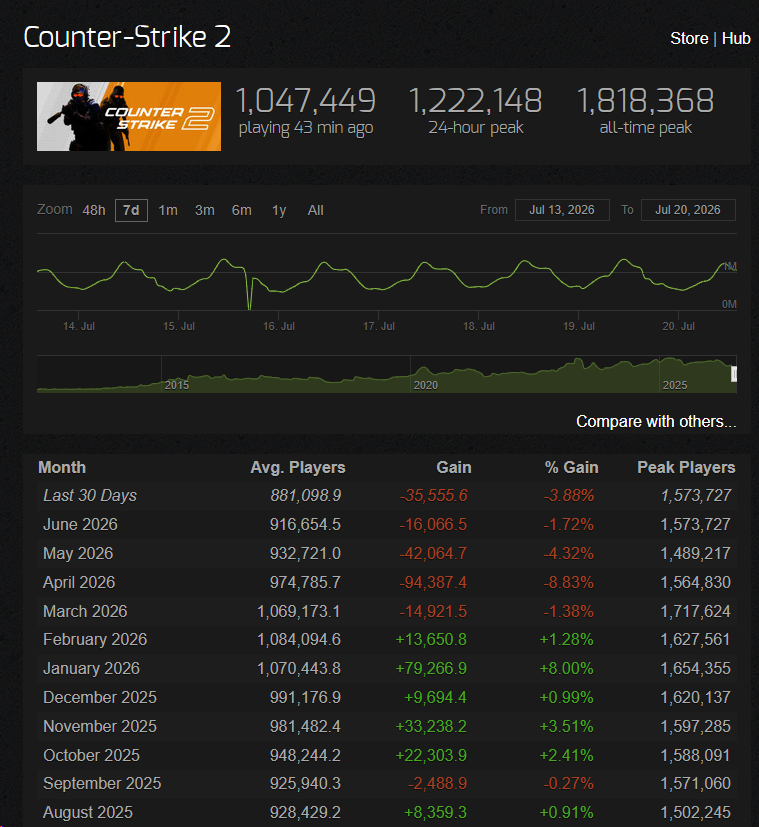
Task: Click the 1,084,094.6 average players value
Action: (299, 639)
